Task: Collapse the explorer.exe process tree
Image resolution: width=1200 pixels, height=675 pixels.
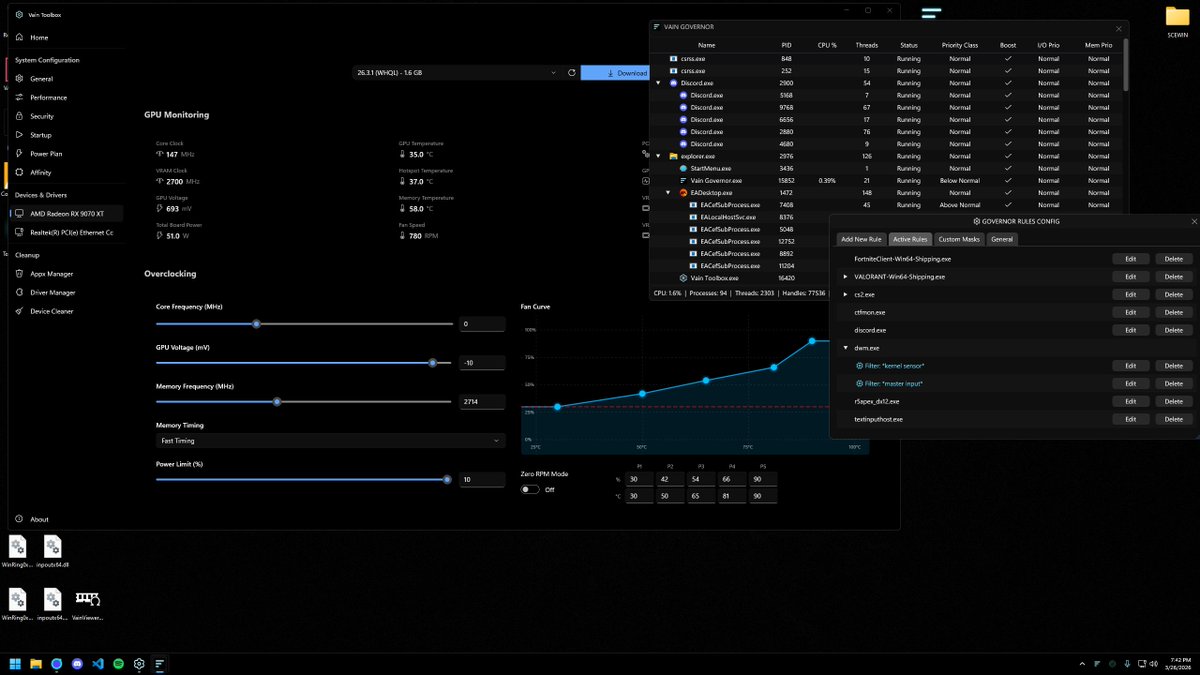Action: pos(658,156)
